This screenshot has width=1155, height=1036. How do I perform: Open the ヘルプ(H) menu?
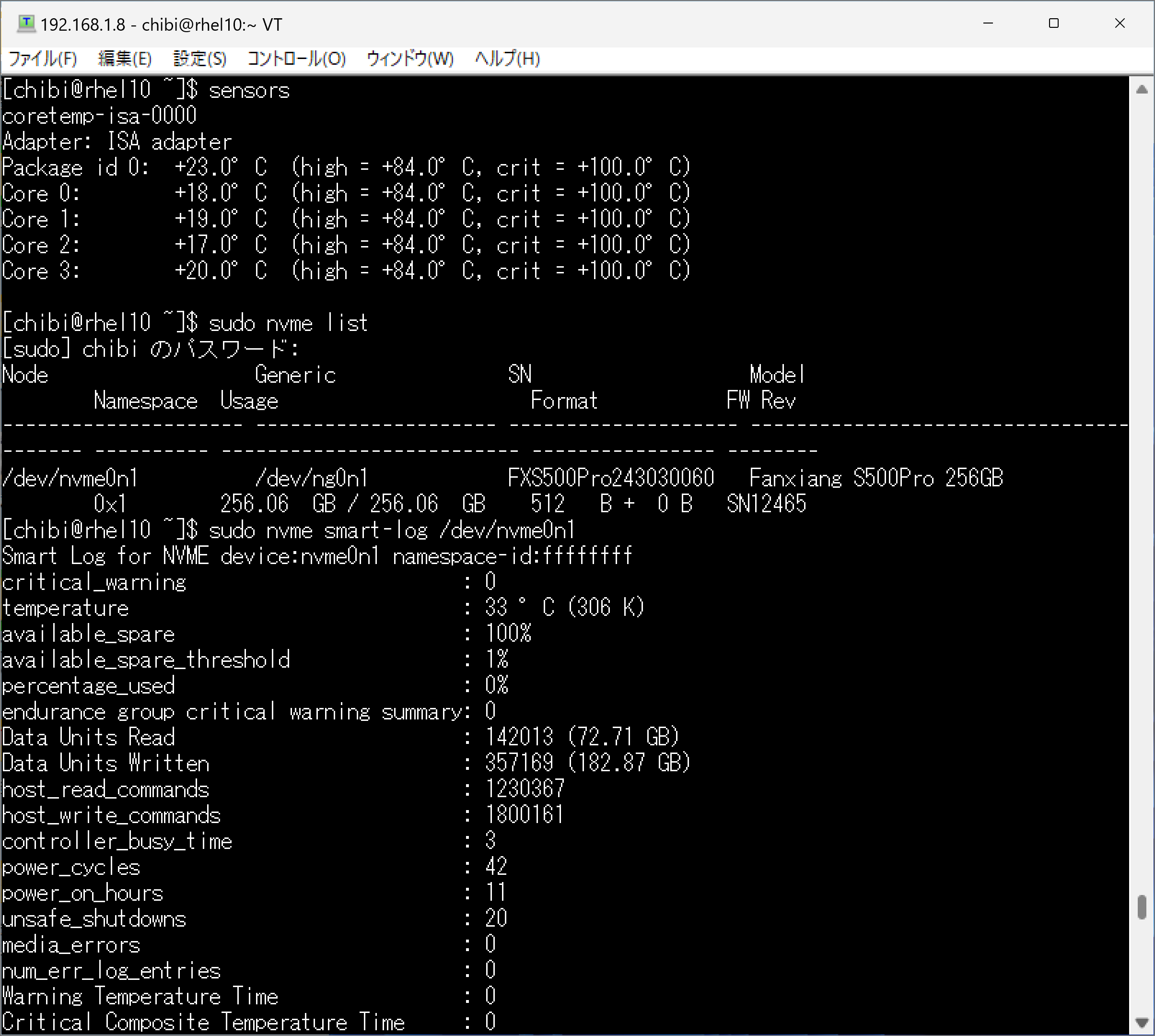[507, 59]
